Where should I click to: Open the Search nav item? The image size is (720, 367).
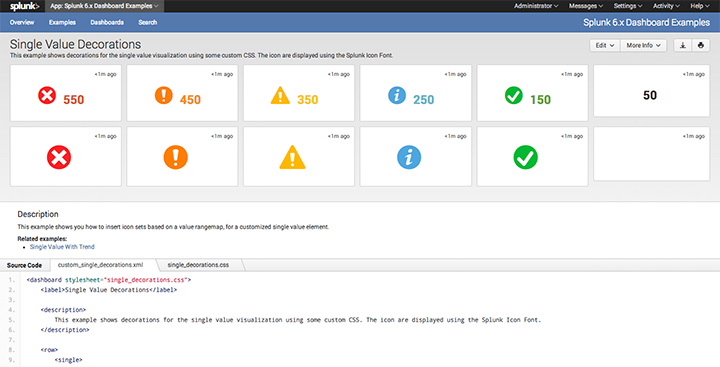pyautogui.click(x=147, y=22)
